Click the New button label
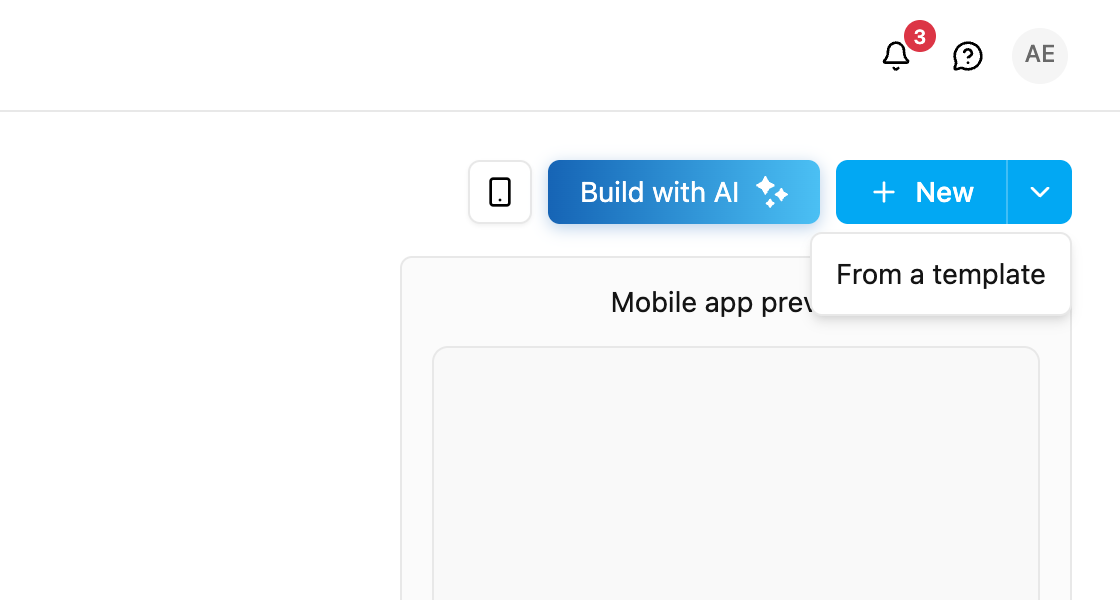The height and width of the screenshot is (600, 1120). tap(944, 192)
